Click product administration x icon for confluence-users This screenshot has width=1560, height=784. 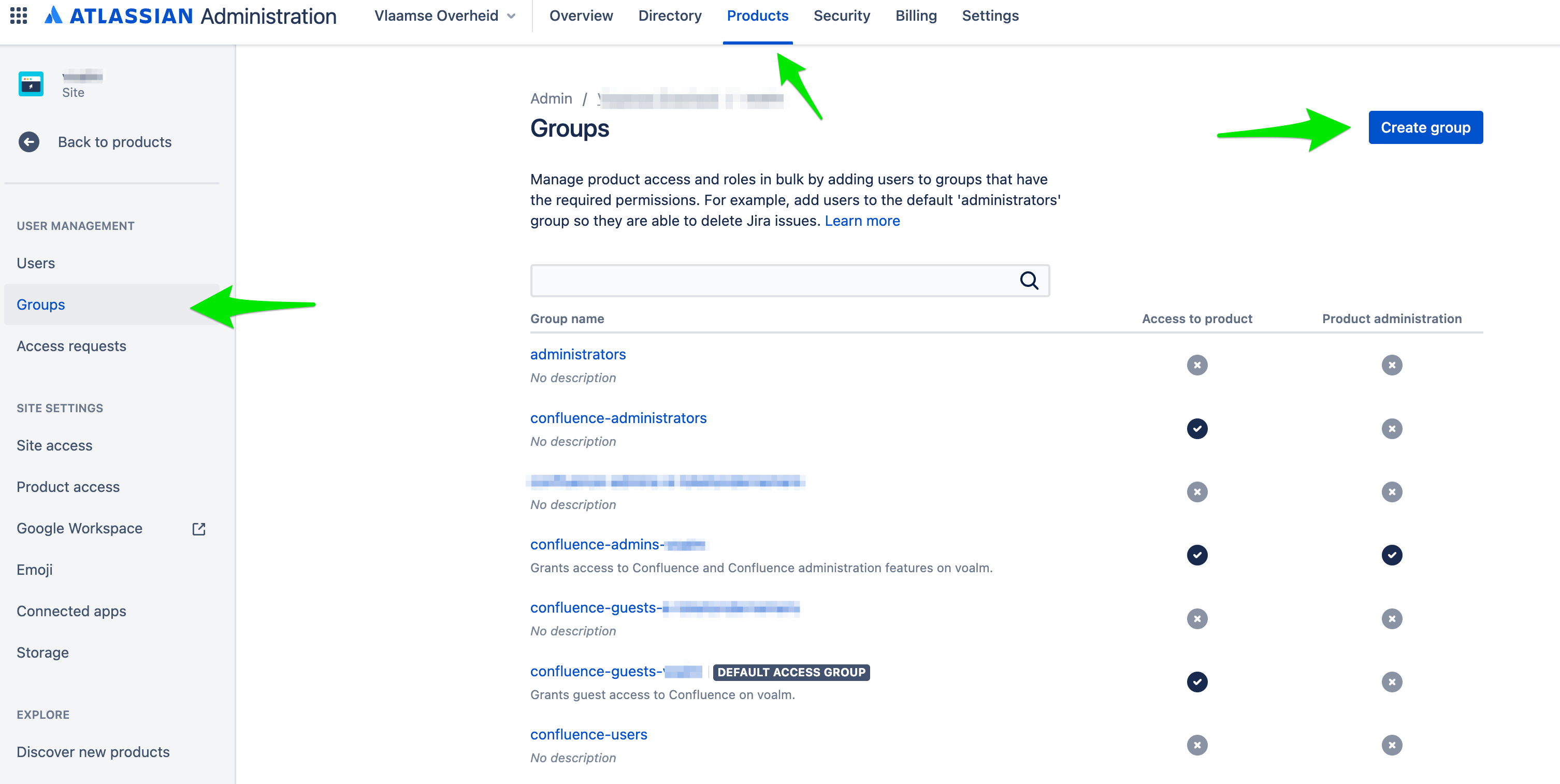[1391, 745]
